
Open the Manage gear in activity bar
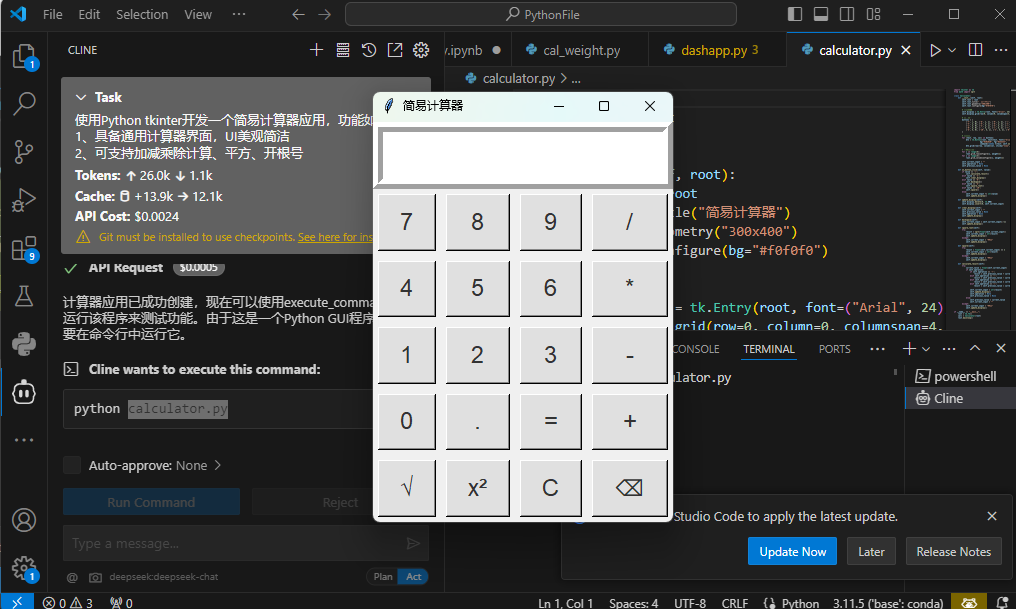click(24, 568)
